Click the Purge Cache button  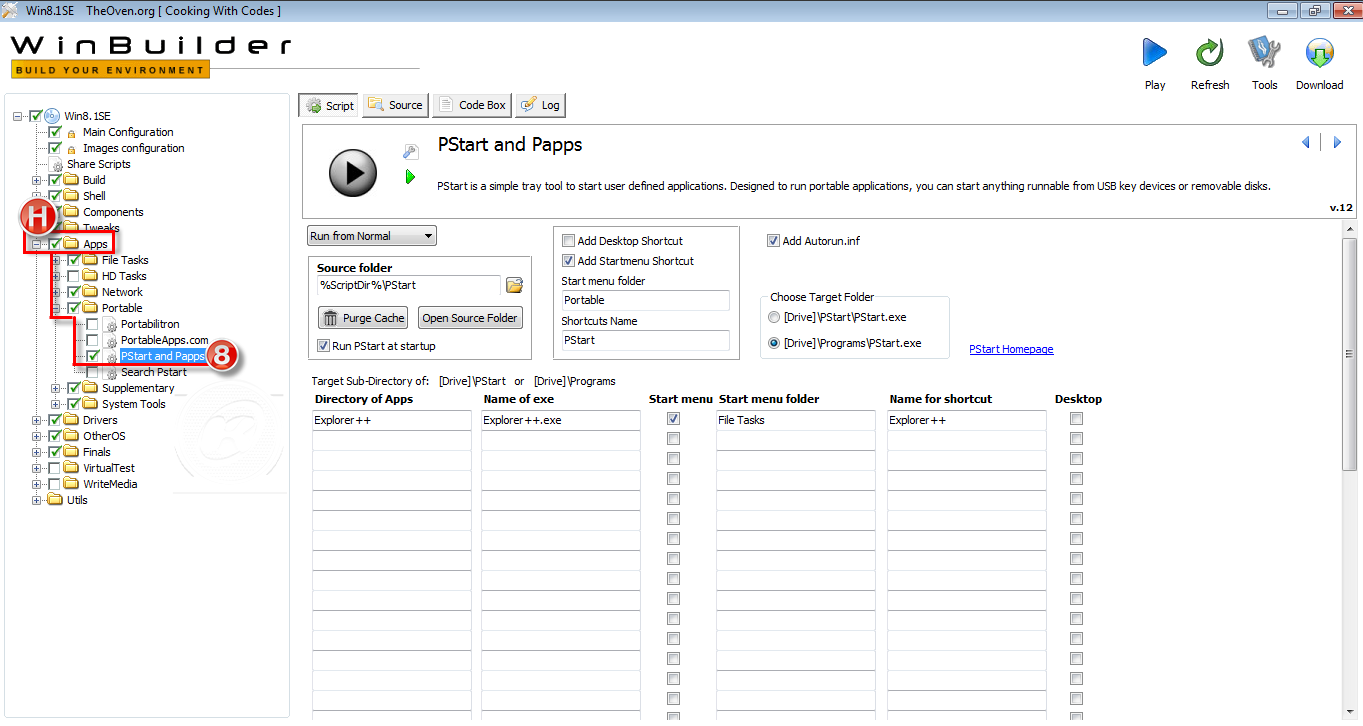click(362, 318)
